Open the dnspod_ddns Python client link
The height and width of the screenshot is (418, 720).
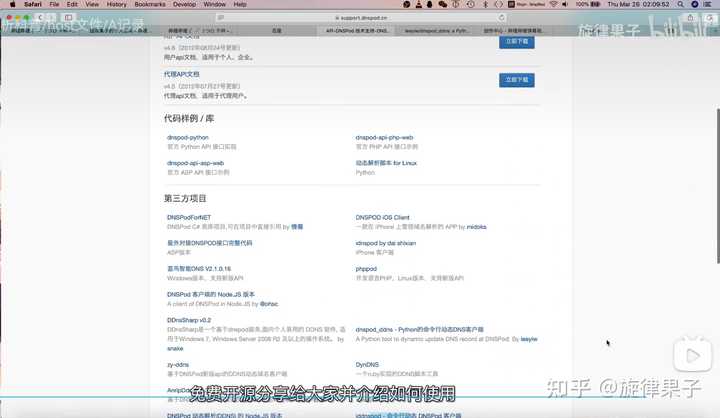(x=419, y=330)
